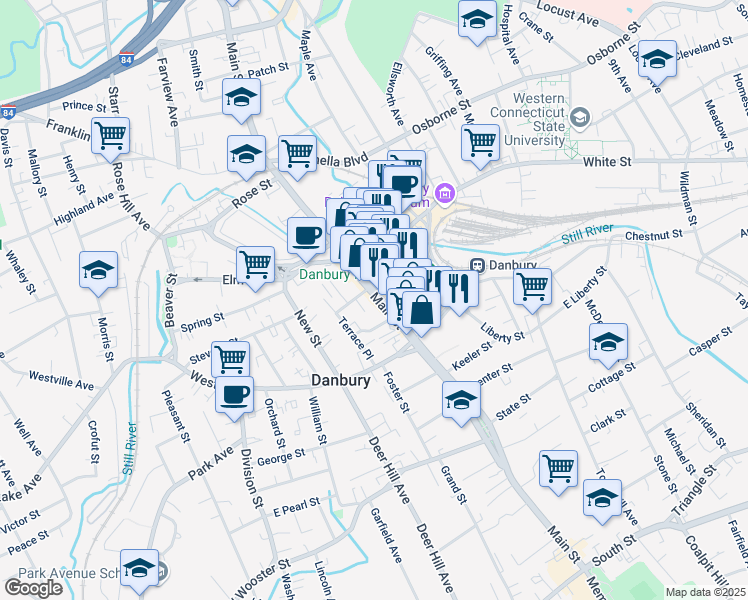Screen dimensions: 748x600
Task: Select the Chestnut St label
Action: pos(654,235)
